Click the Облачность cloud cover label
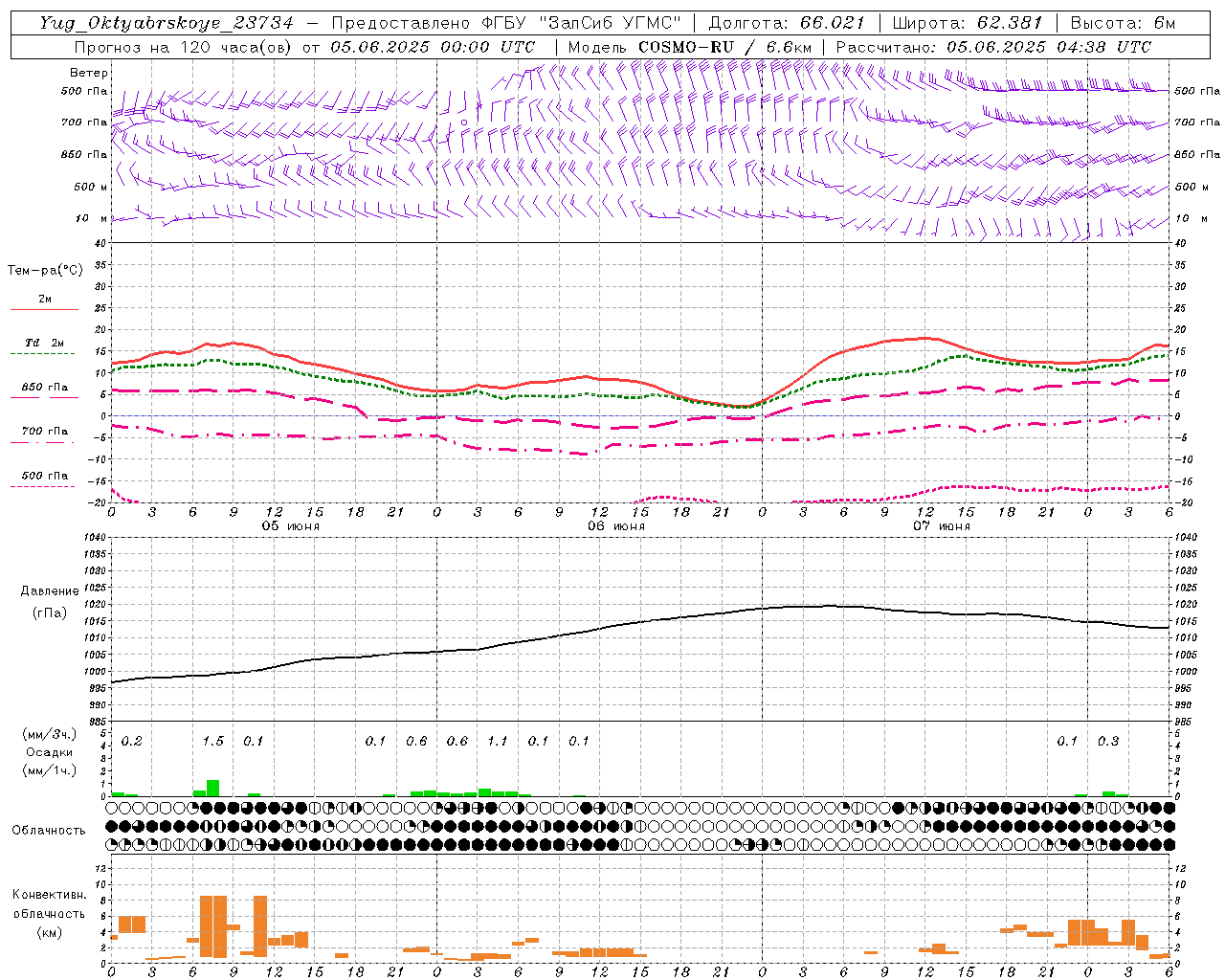1225x980 pixels. point(49,831)
